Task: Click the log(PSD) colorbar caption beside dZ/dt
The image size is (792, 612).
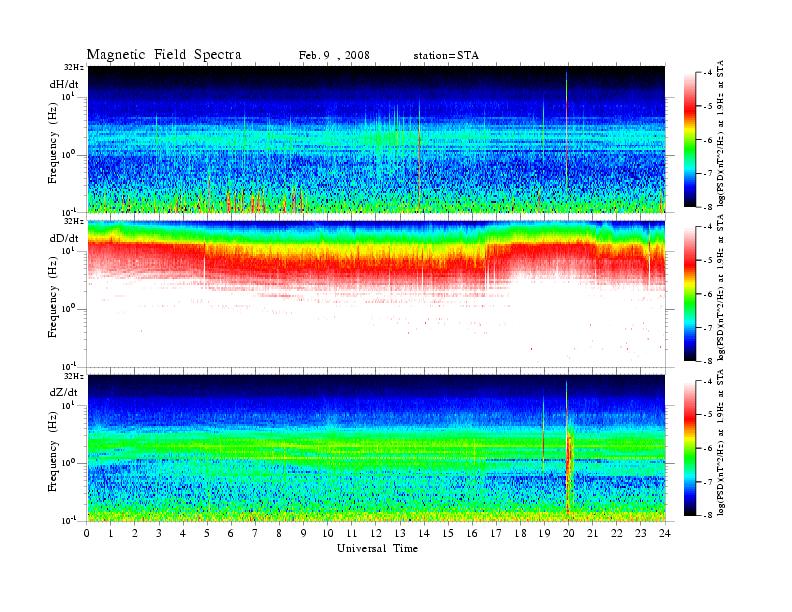Action: point(720,442)
